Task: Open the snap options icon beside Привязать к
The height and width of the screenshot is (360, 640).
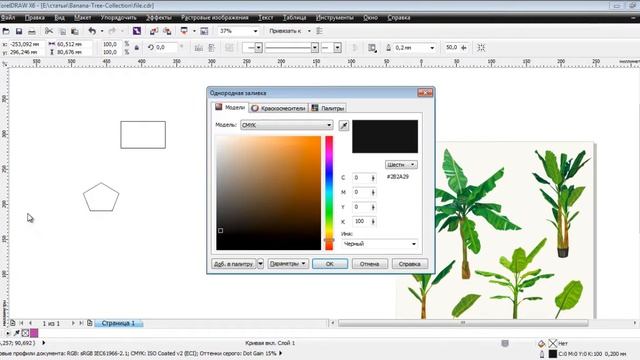Action: (320, 31)
